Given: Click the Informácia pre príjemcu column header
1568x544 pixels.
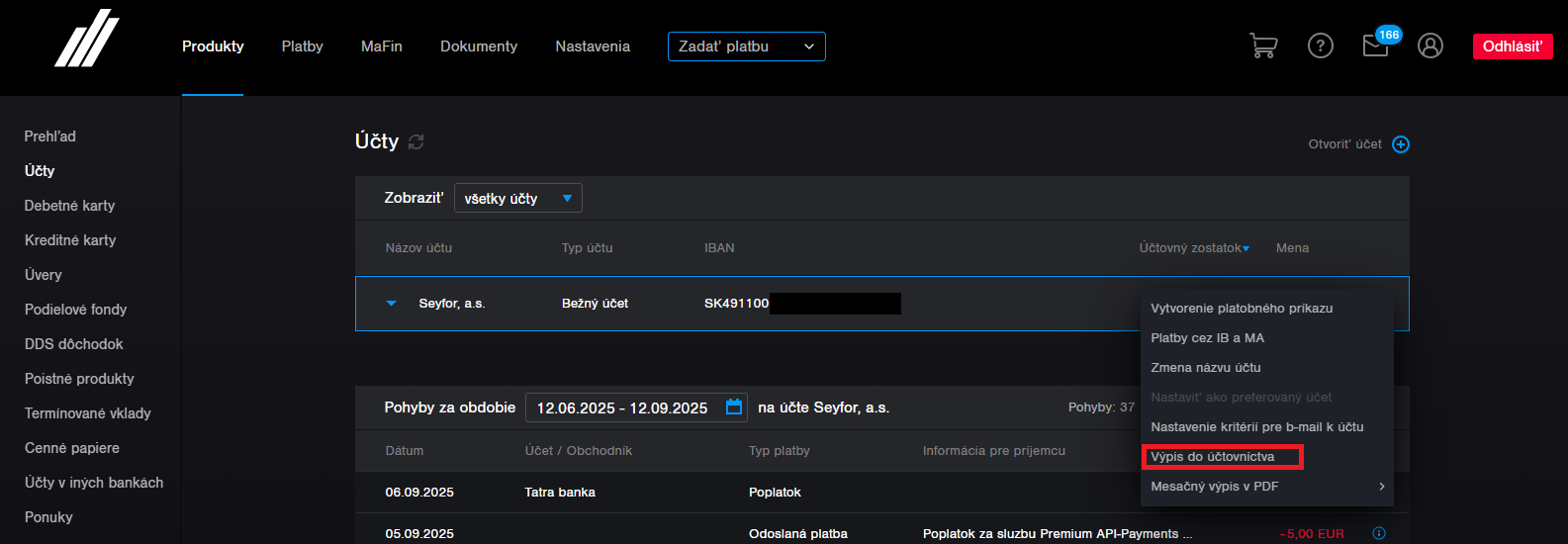Looking at the screenshot, I should pyautogui.click(x=994, y=451).
